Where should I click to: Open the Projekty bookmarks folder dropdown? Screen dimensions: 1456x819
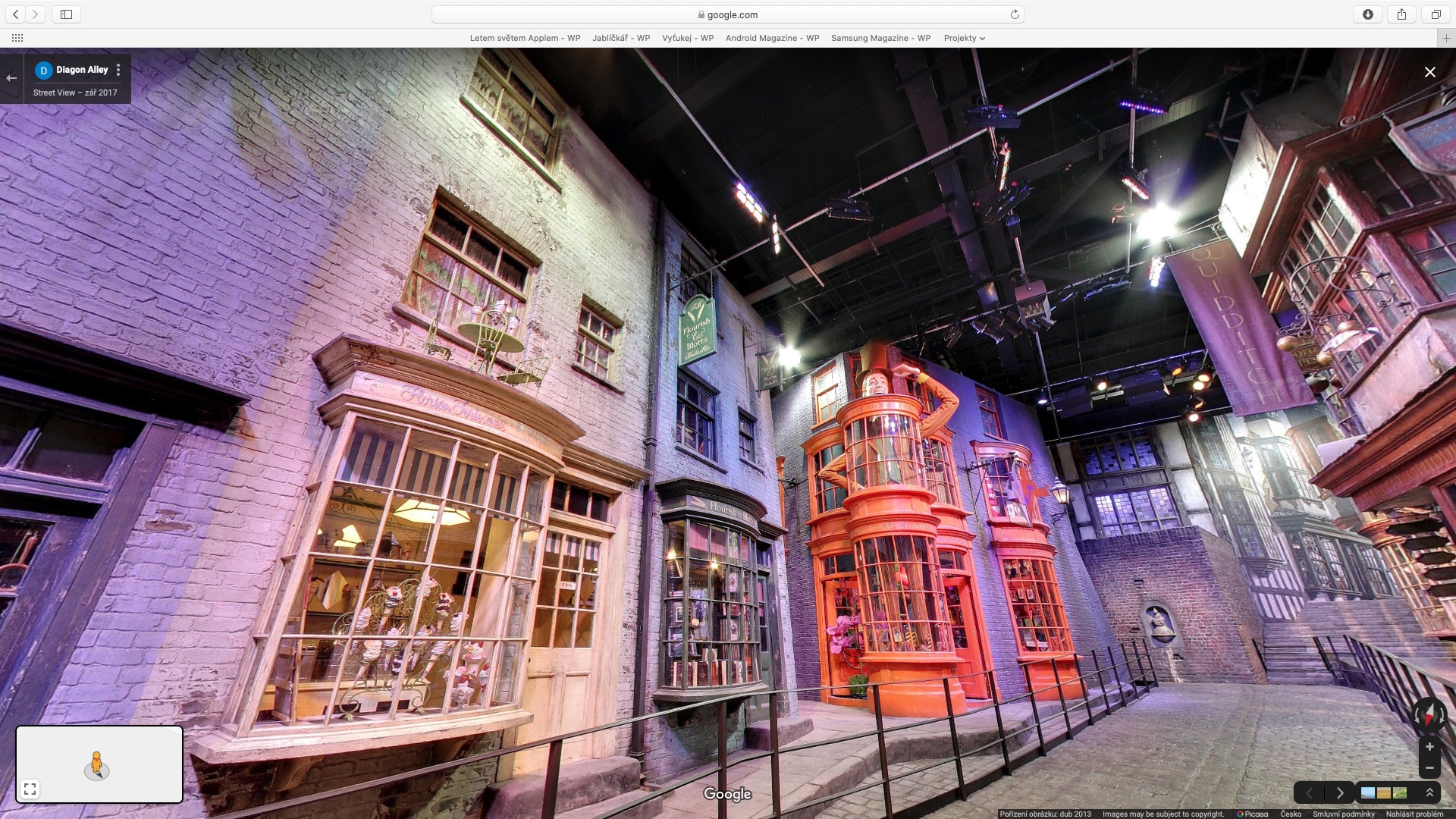(964, 38)
